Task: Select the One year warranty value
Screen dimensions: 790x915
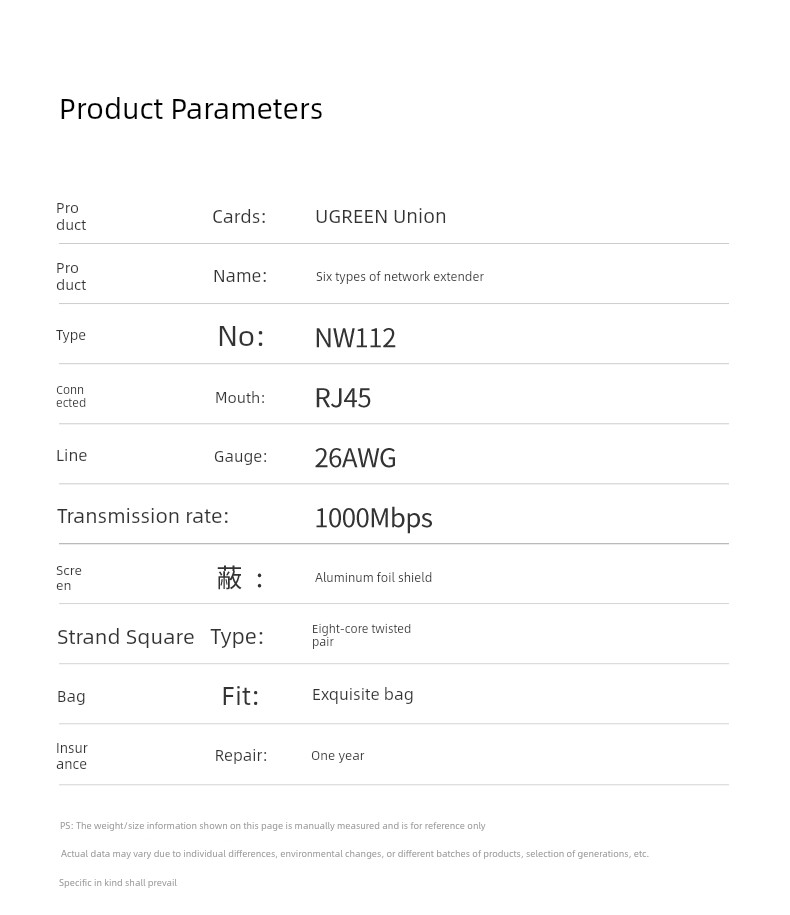Action: coord(337,756)
